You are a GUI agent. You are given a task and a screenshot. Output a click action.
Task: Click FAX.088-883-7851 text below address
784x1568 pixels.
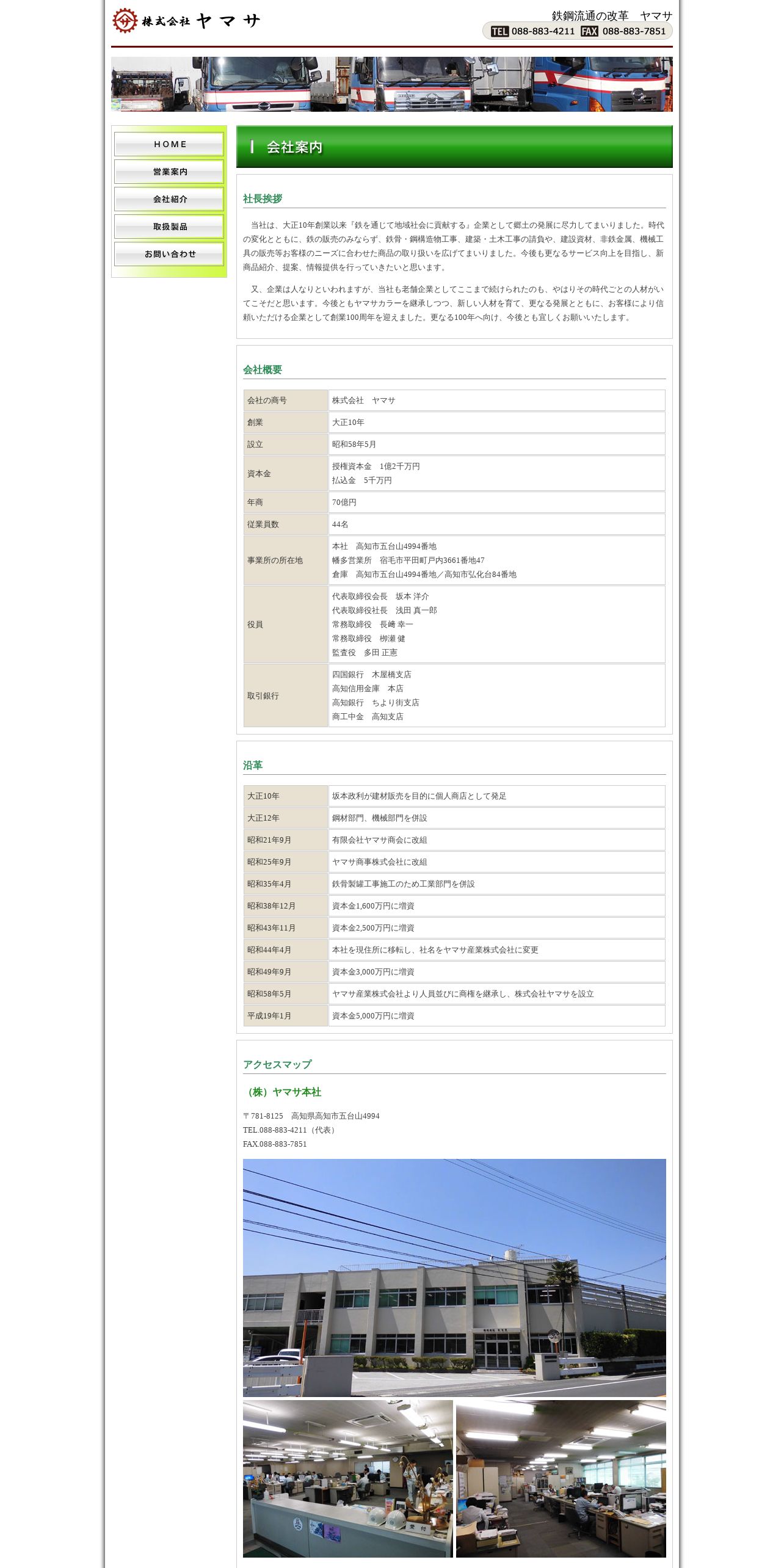[275, 1144]
